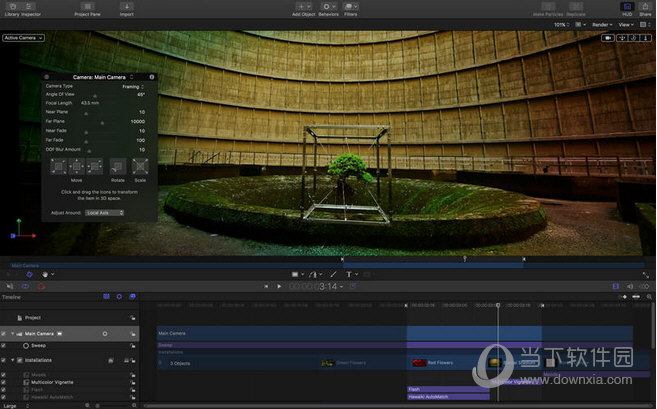Click the camera view icon in the canvas

[608, 38]
